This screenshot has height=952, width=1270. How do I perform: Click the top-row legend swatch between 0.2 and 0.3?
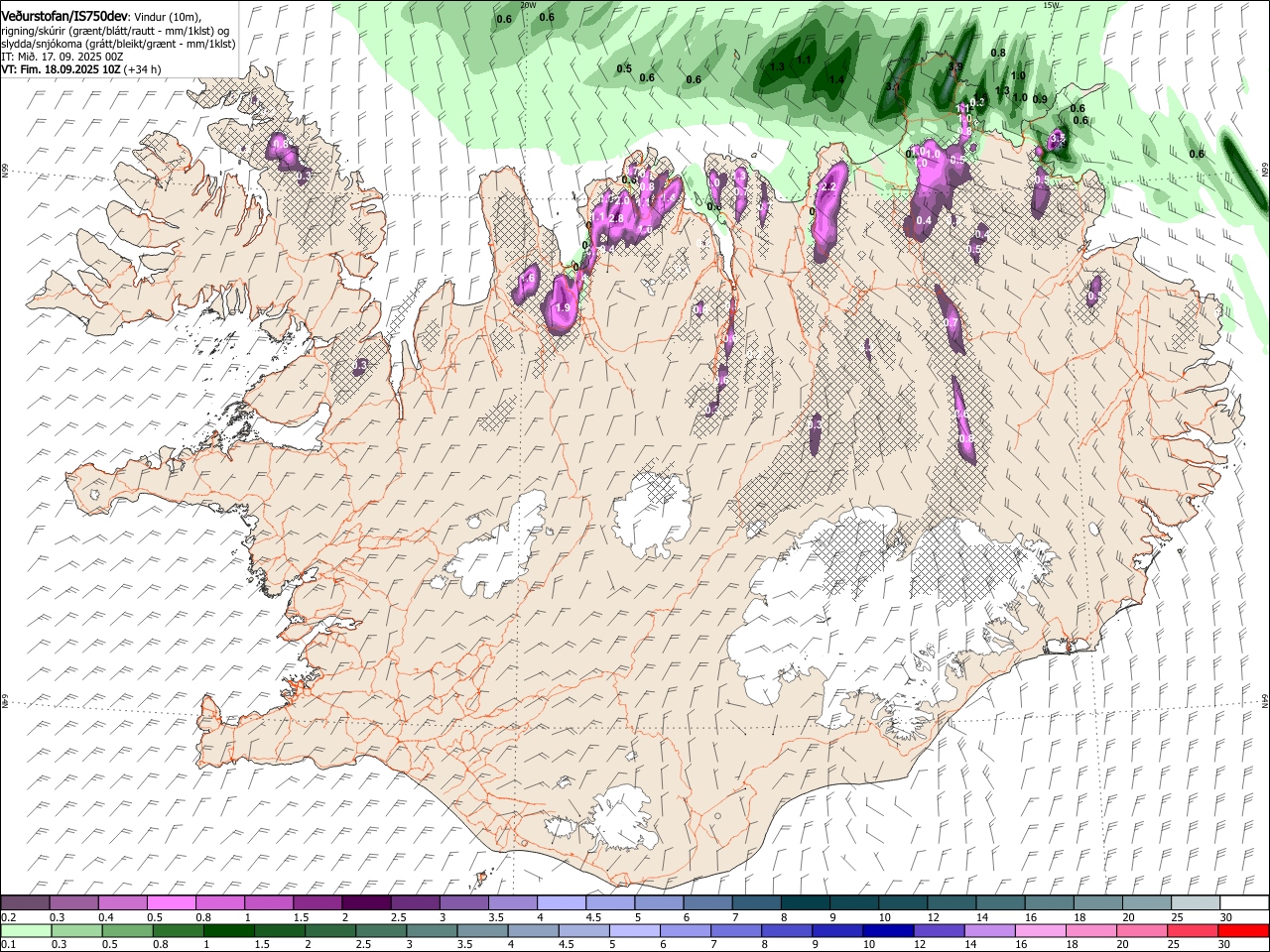(x=26, y=903)
